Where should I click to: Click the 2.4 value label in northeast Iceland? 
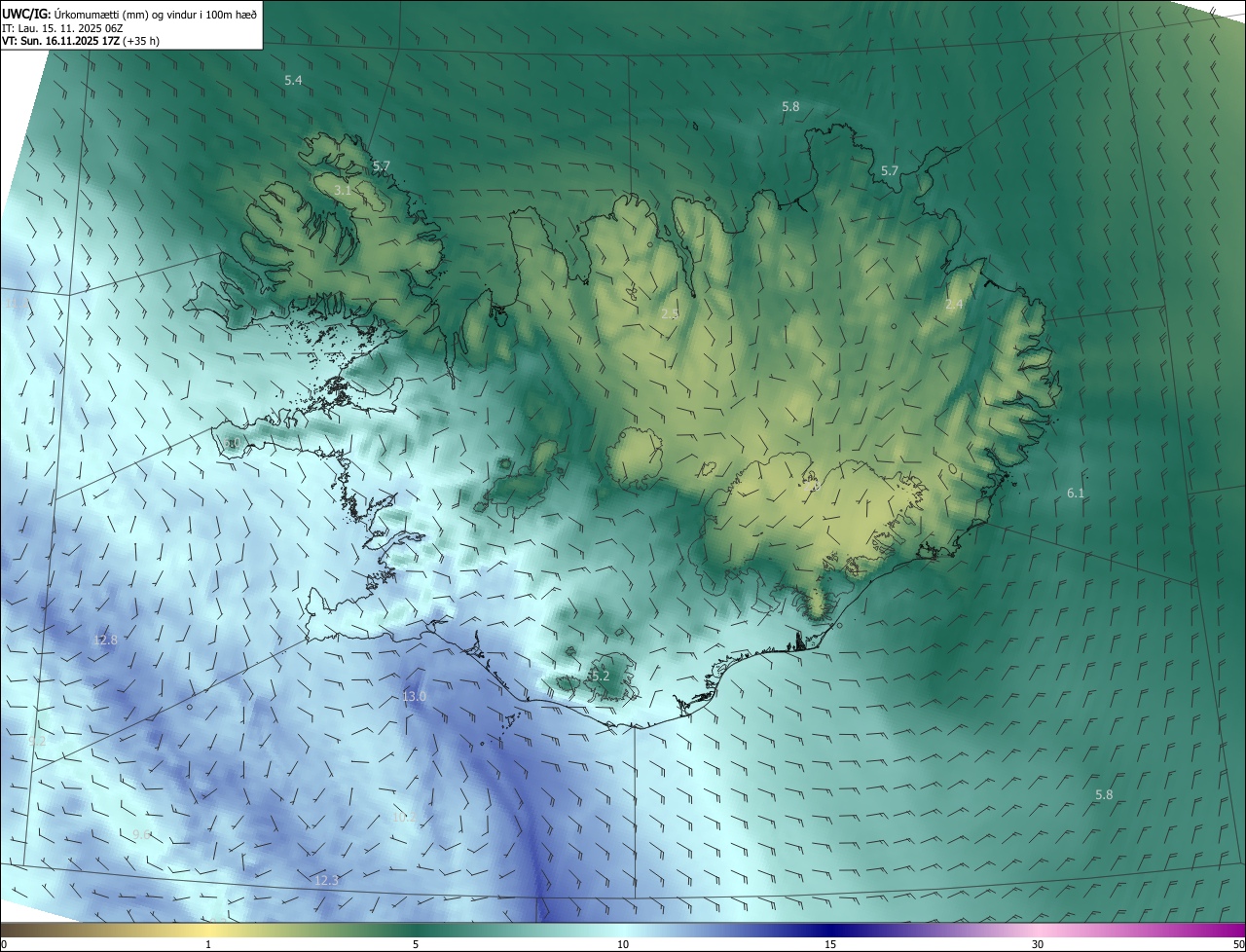(x=954, y=305)
